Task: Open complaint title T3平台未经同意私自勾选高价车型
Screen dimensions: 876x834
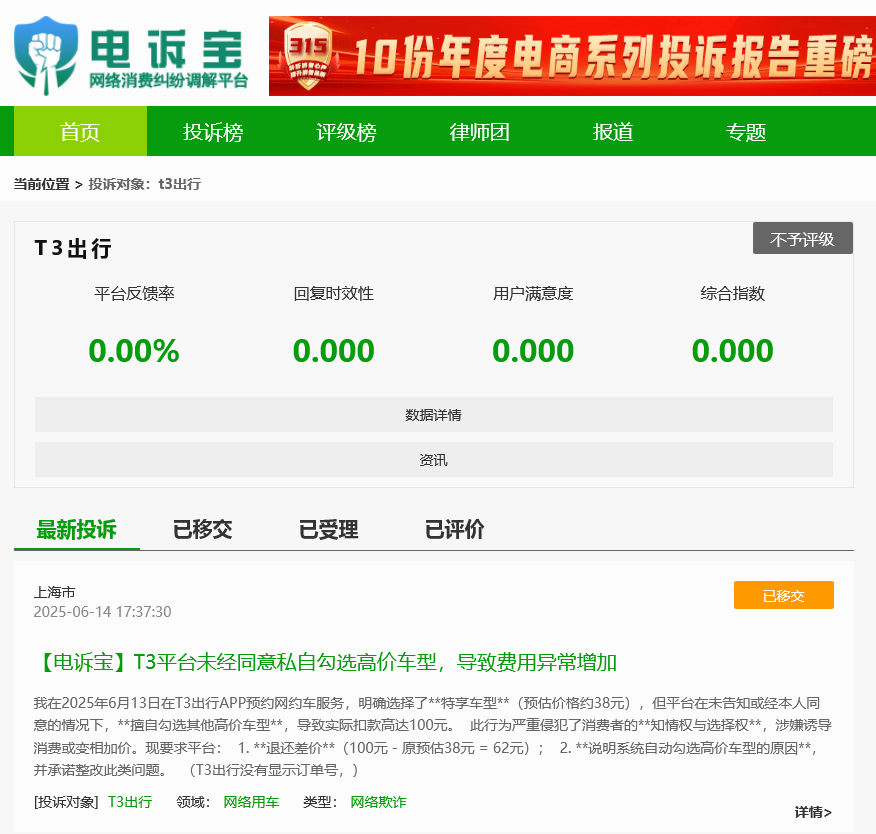Action: point(326,662)
